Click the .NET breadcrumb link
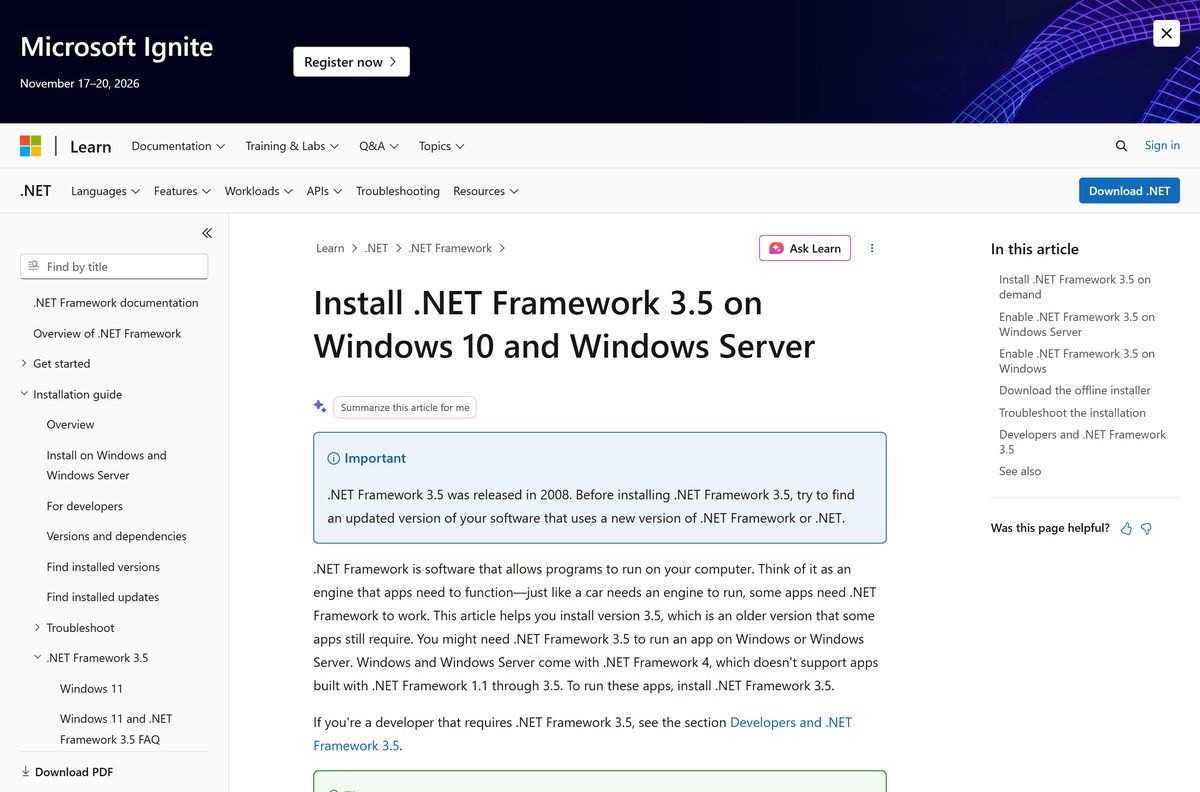The width and height of the screenshot is (1200, 792). click(376, 248)
